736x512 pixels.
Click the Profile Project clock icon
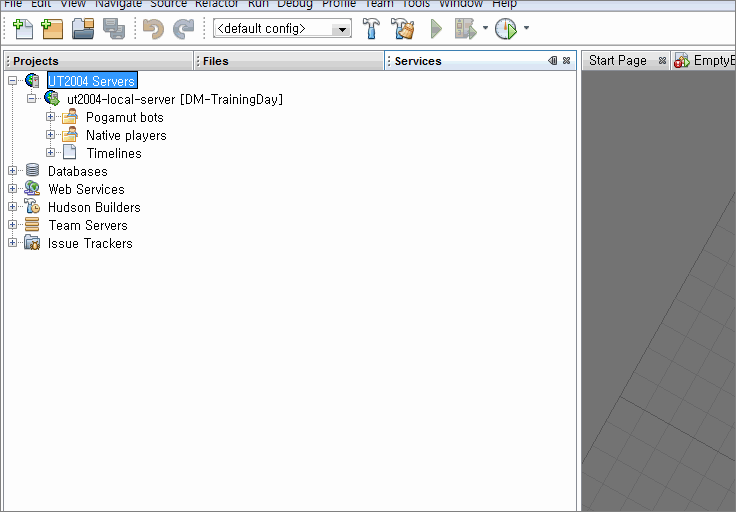click(506, 29)
